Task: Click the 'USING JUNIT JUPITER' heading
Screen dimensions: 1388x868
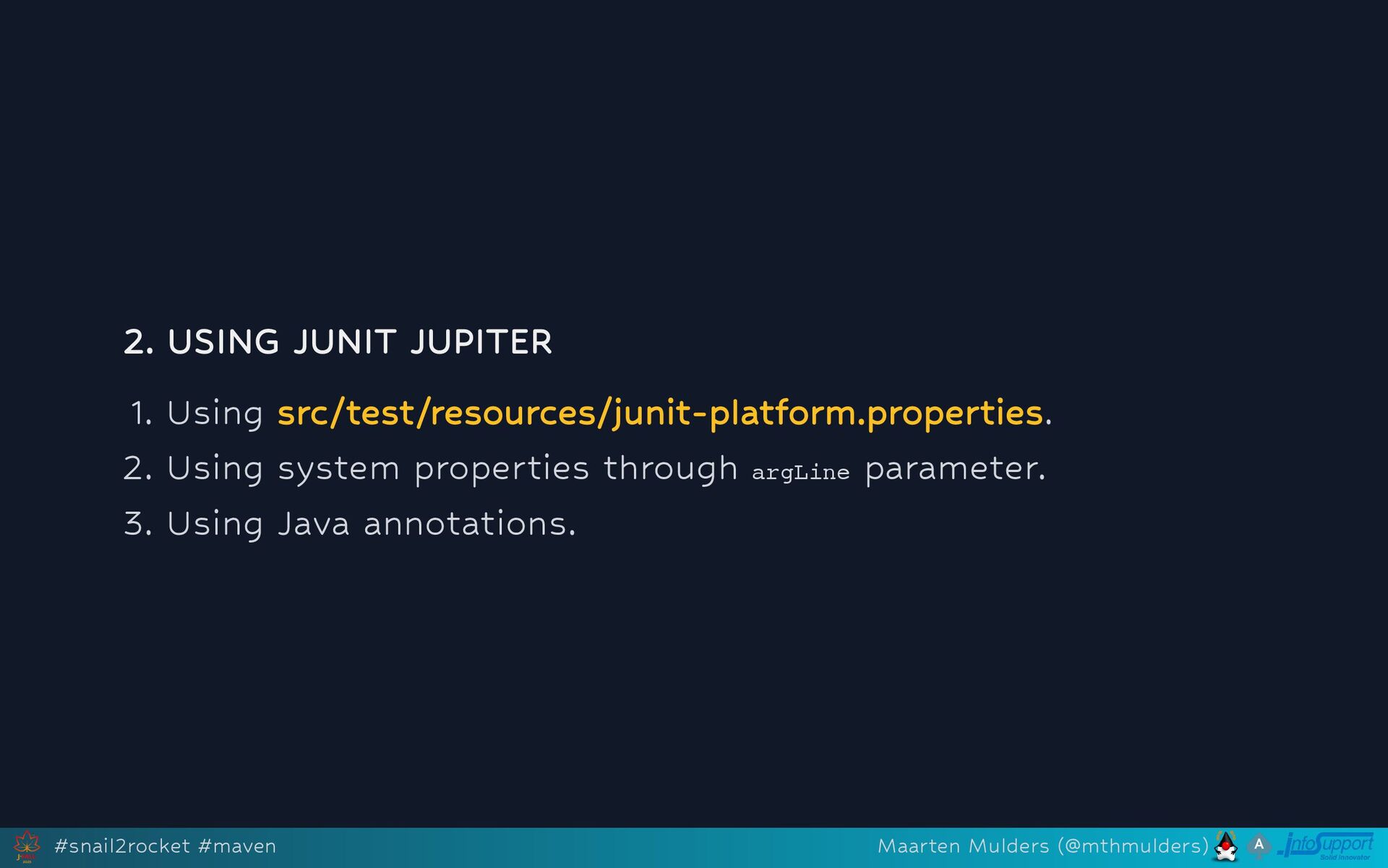Action: point(359,342)
